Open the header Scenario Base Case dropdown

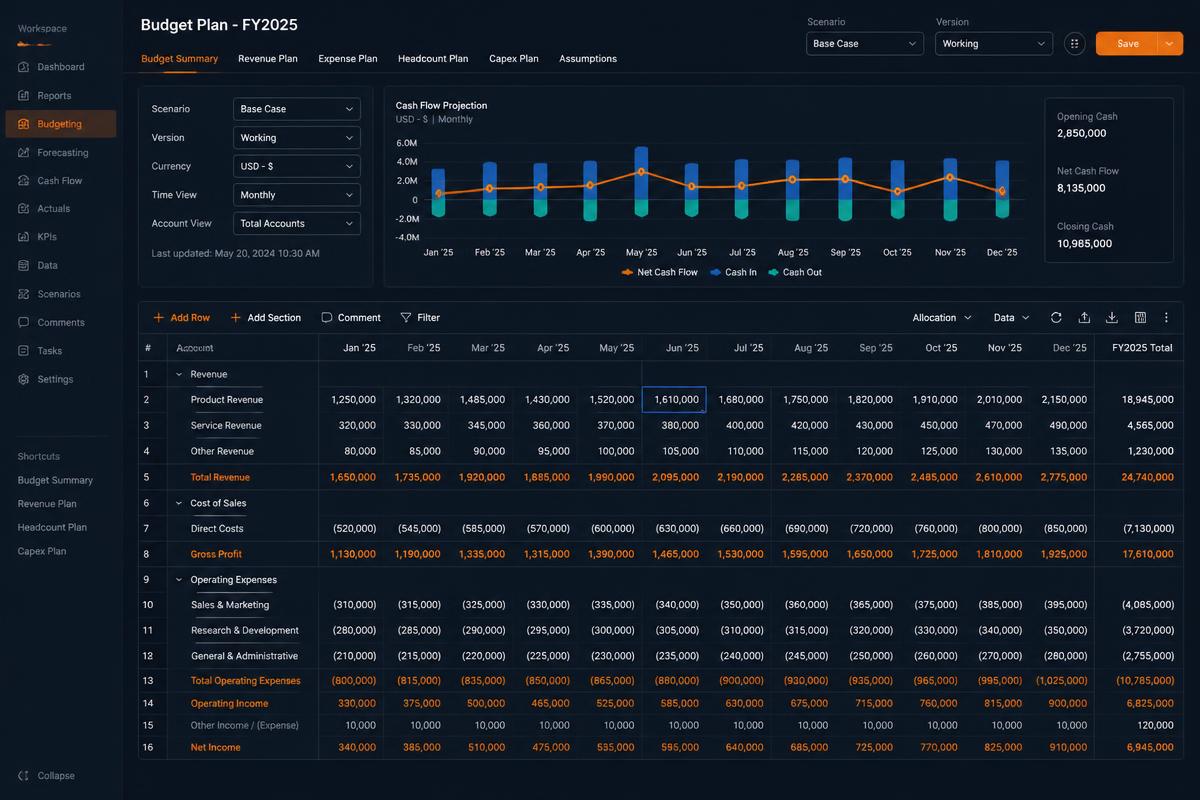[865, 44]
